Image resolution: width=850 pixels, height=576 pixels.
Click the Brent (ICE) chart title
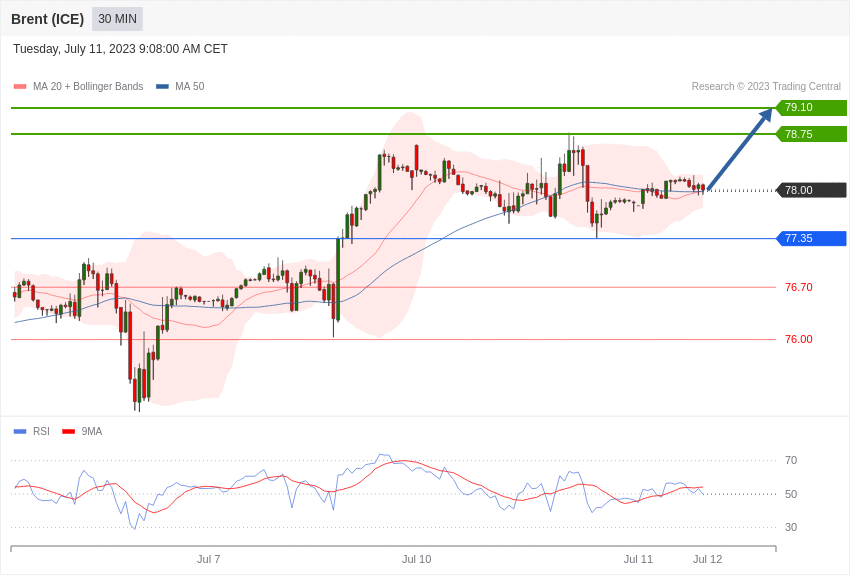[x=48, y=19]
